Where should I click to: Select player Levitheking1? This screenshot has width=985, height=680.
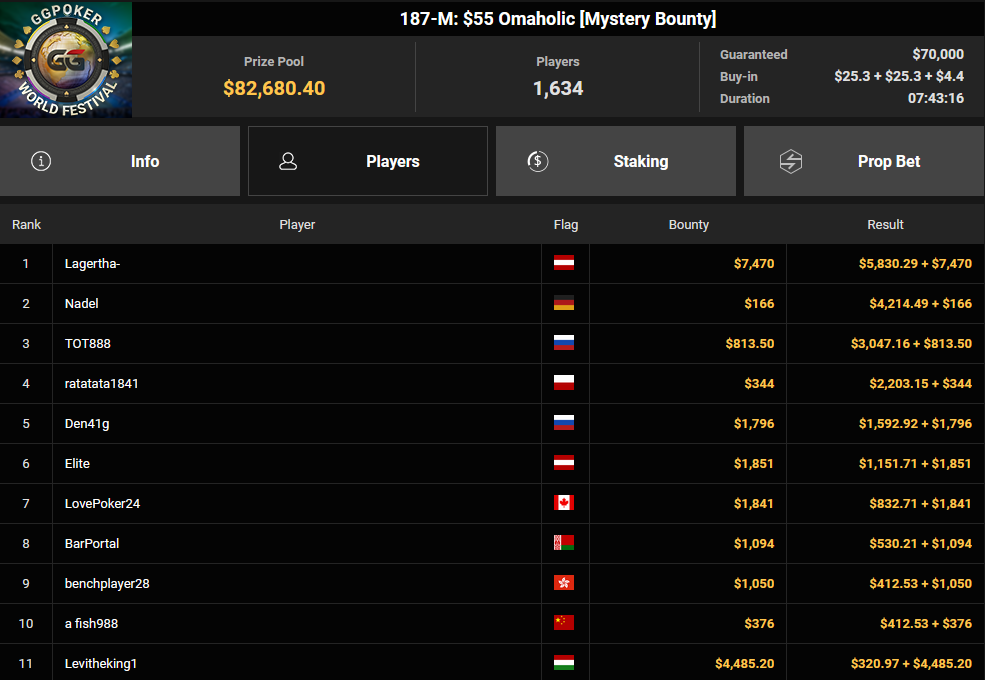click(101, 664)
